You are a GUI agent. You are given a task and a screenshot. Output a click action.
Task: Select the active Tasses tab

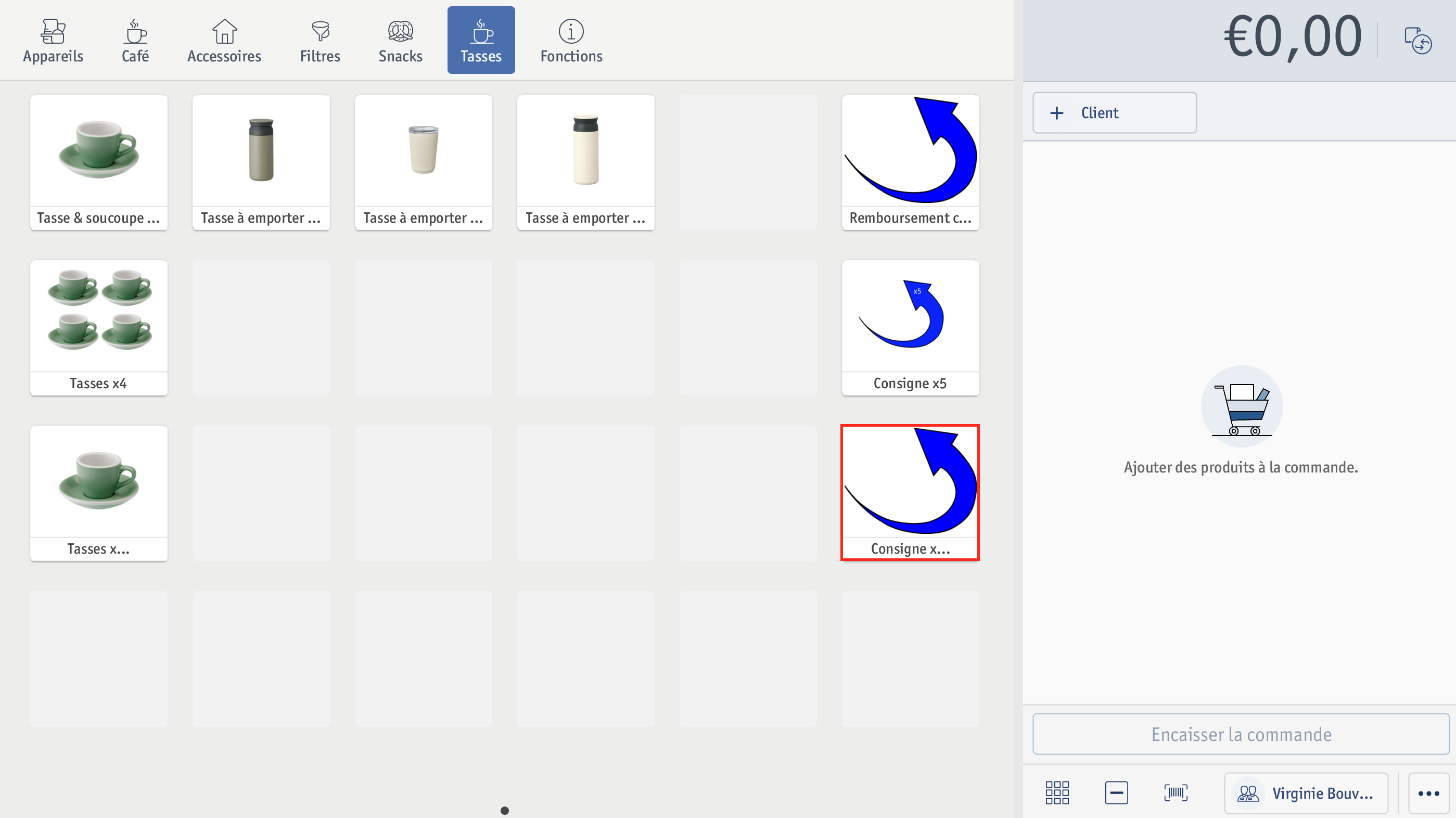(481, 40)
